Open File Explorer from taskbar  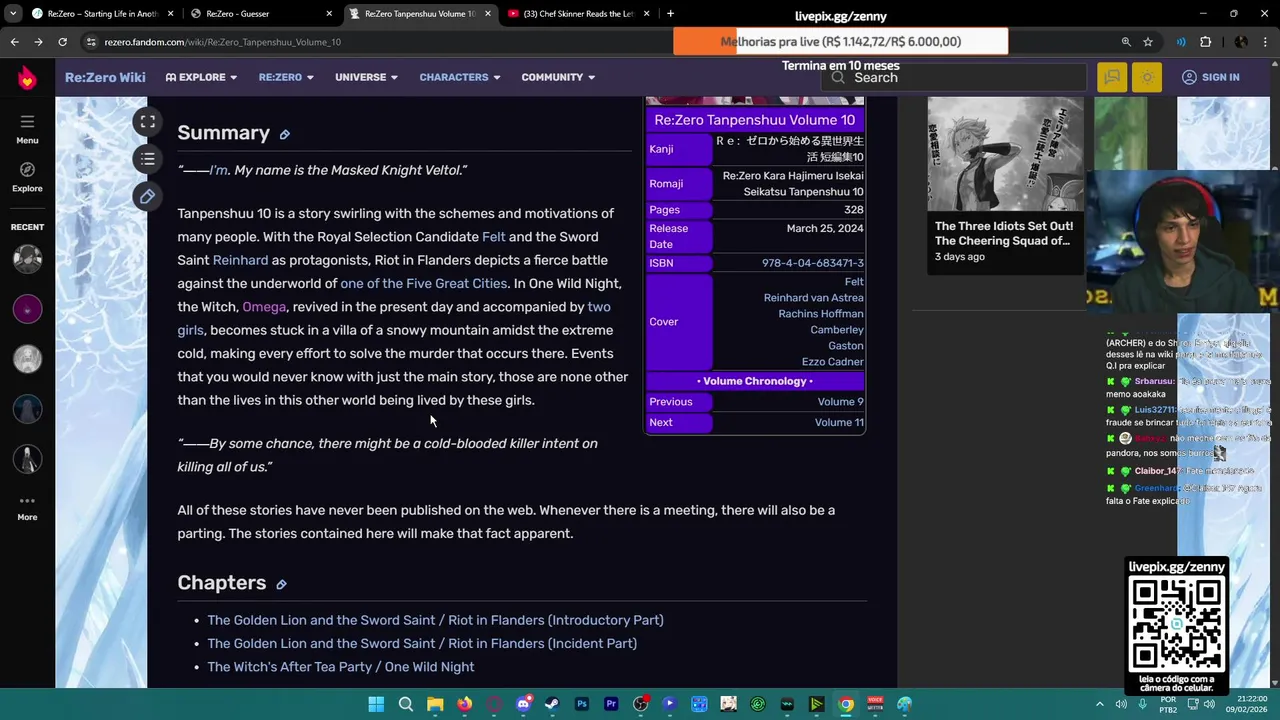click(x=435, y=704)
